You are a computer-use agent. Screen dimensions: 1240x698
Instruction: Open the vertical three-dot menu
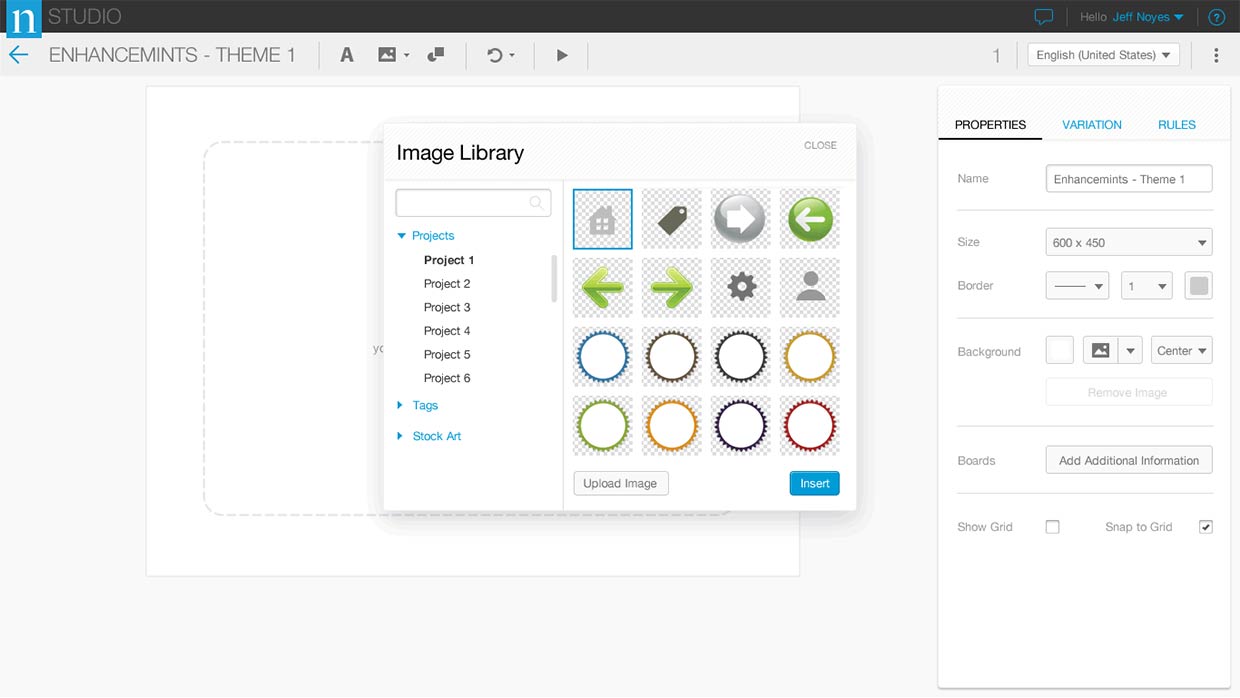[1216, 55]
